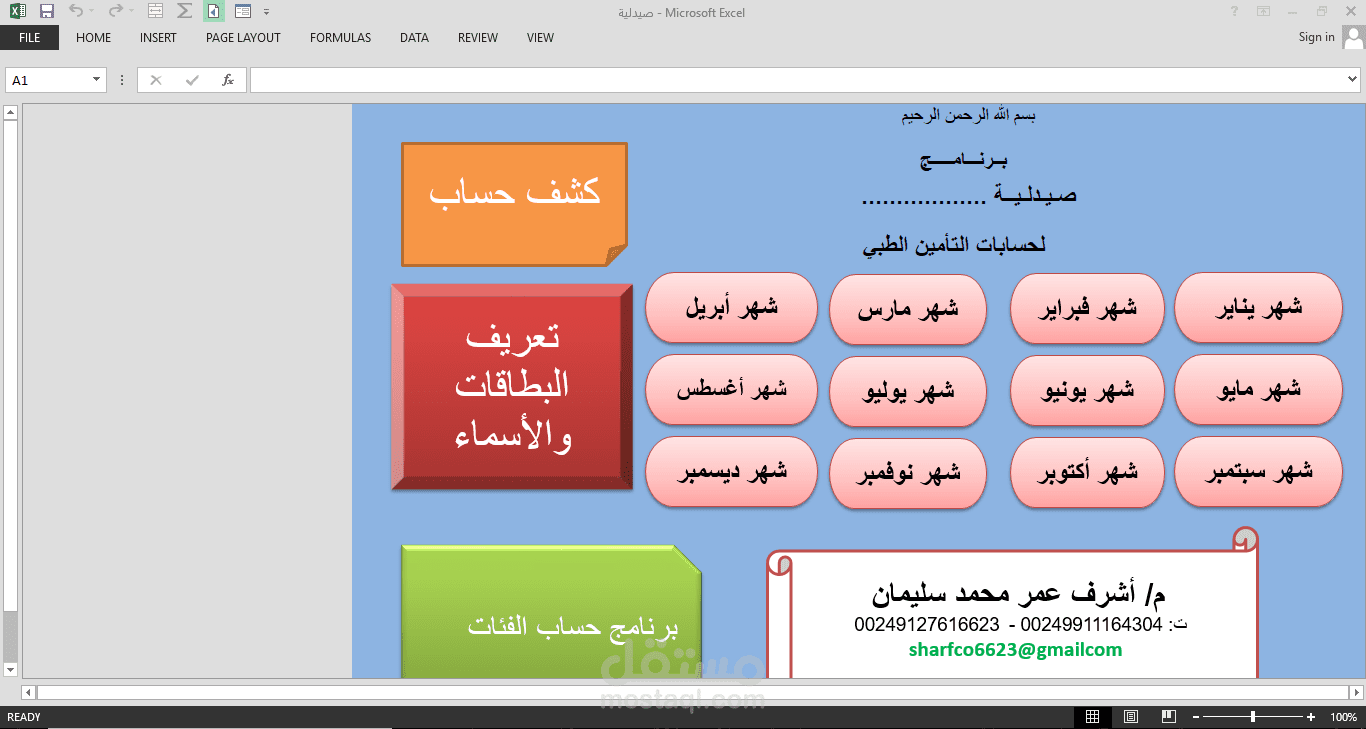Open the شهر ديسمبر month button

click(x=732, y=472)
